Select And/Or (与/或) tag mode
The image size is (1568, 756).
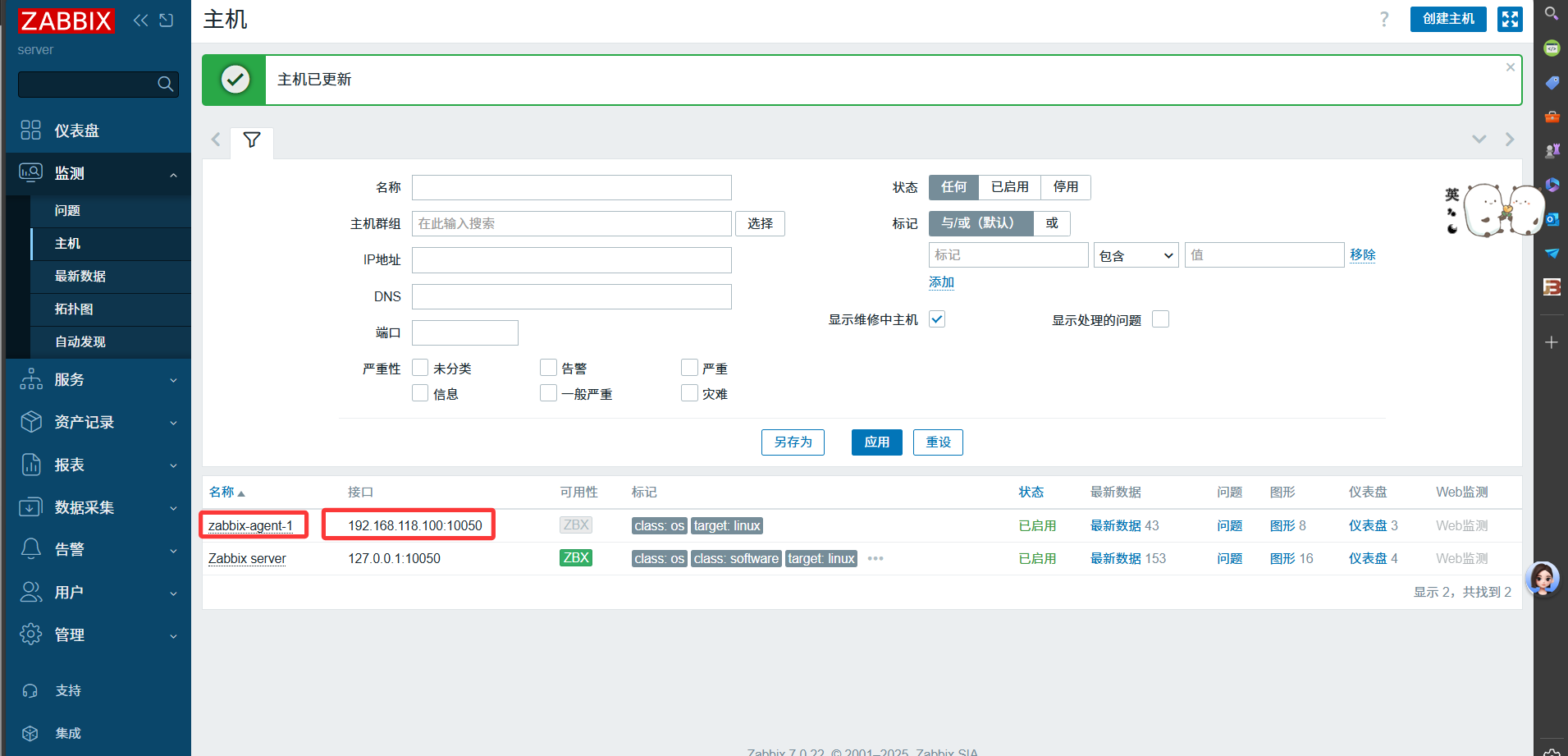pyautogui.click(x=981, y=223)
